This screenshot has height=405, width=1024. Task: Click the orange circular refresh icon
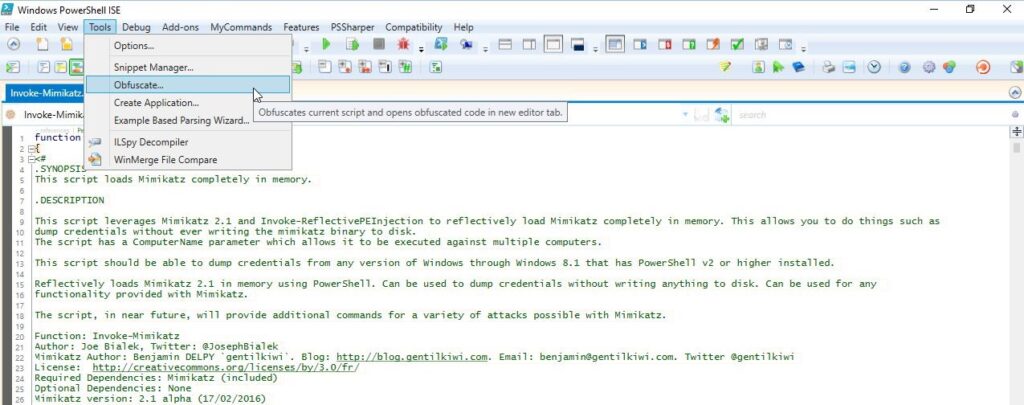(x=983, y=67)
